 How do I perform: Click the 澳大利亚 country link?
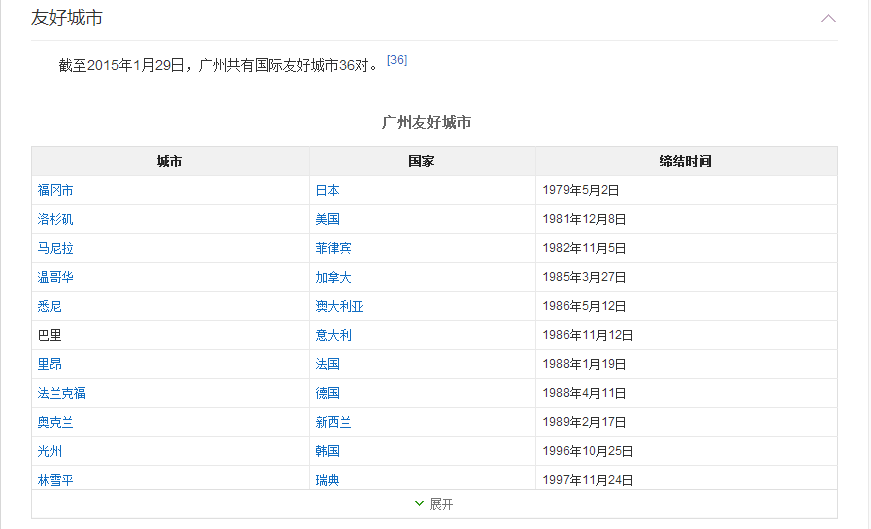coord(339,306)
